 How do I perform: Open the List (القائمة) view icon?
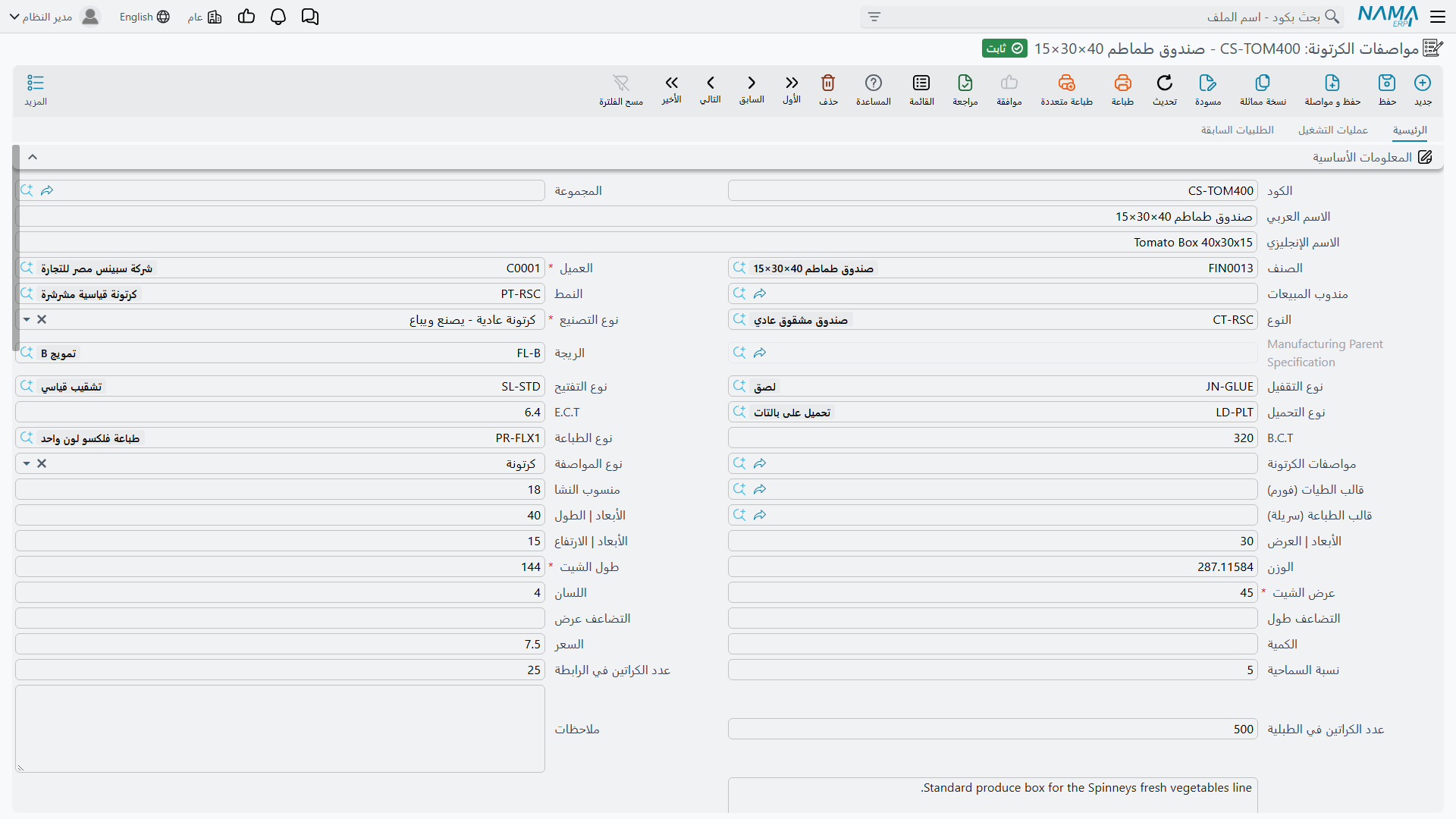point(921,83)
